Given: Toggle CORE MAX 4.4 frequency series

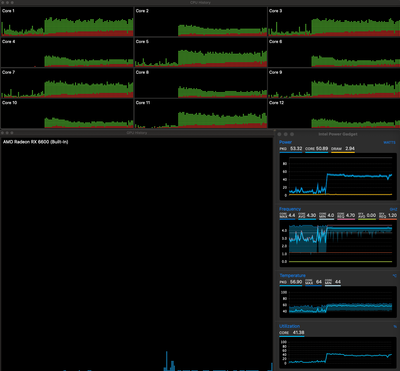Looking at the screenshot, I should pos(288,215).
